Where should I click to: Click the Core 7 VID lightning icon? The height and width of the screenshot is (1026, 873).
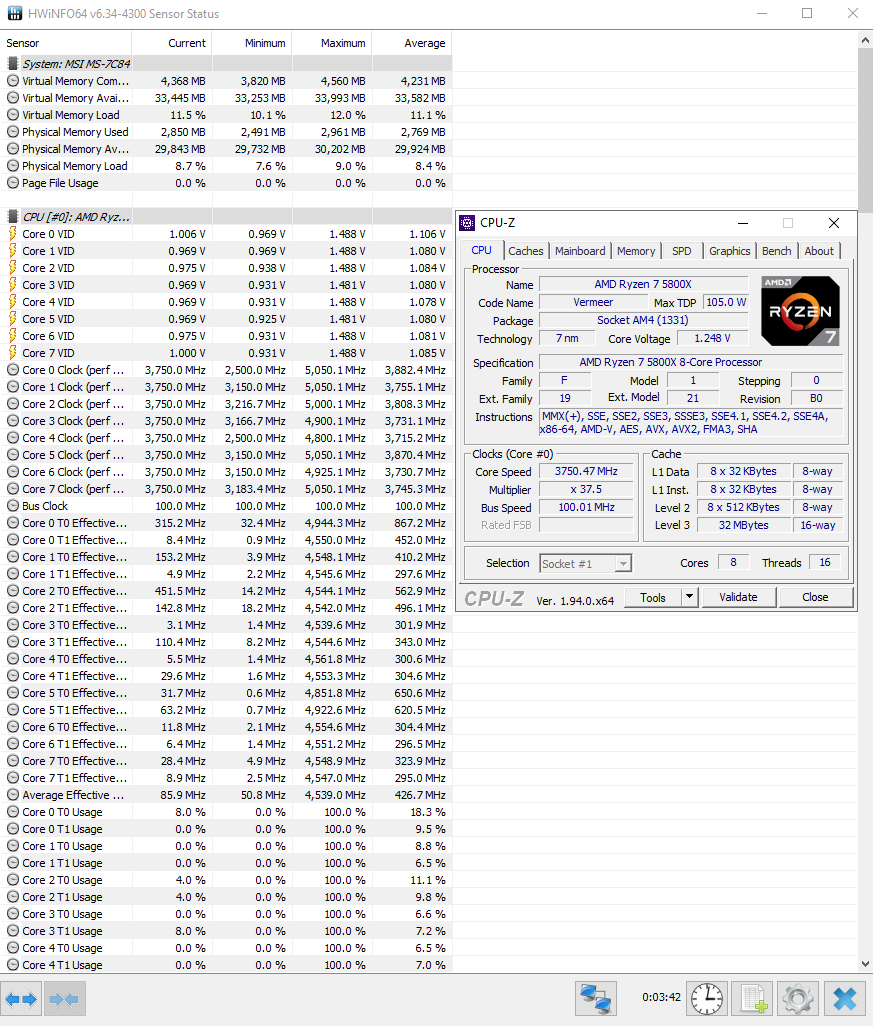[12, 353]
